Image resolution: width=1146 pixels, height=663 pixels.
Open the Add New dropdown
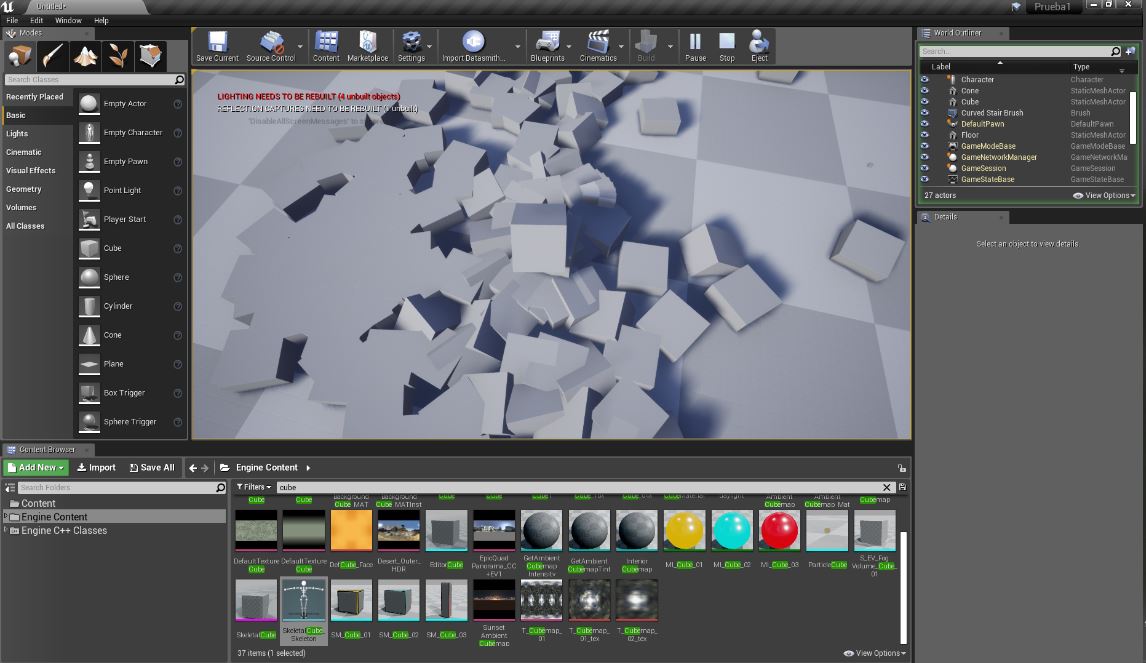pyautogui.click(x=36, y=468)
